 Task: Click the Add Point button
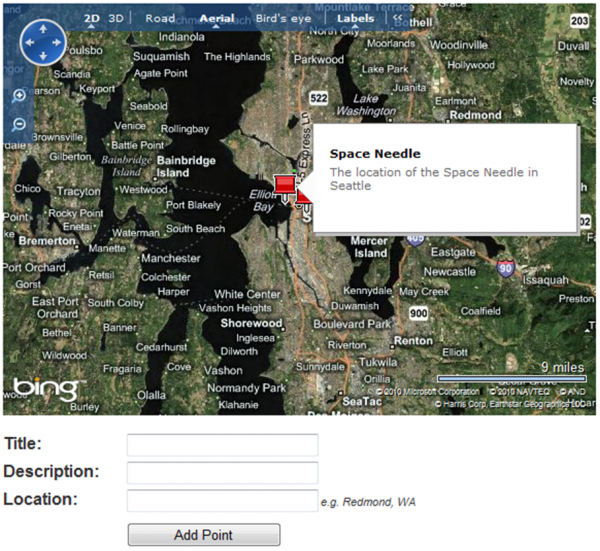coord(204,535)
